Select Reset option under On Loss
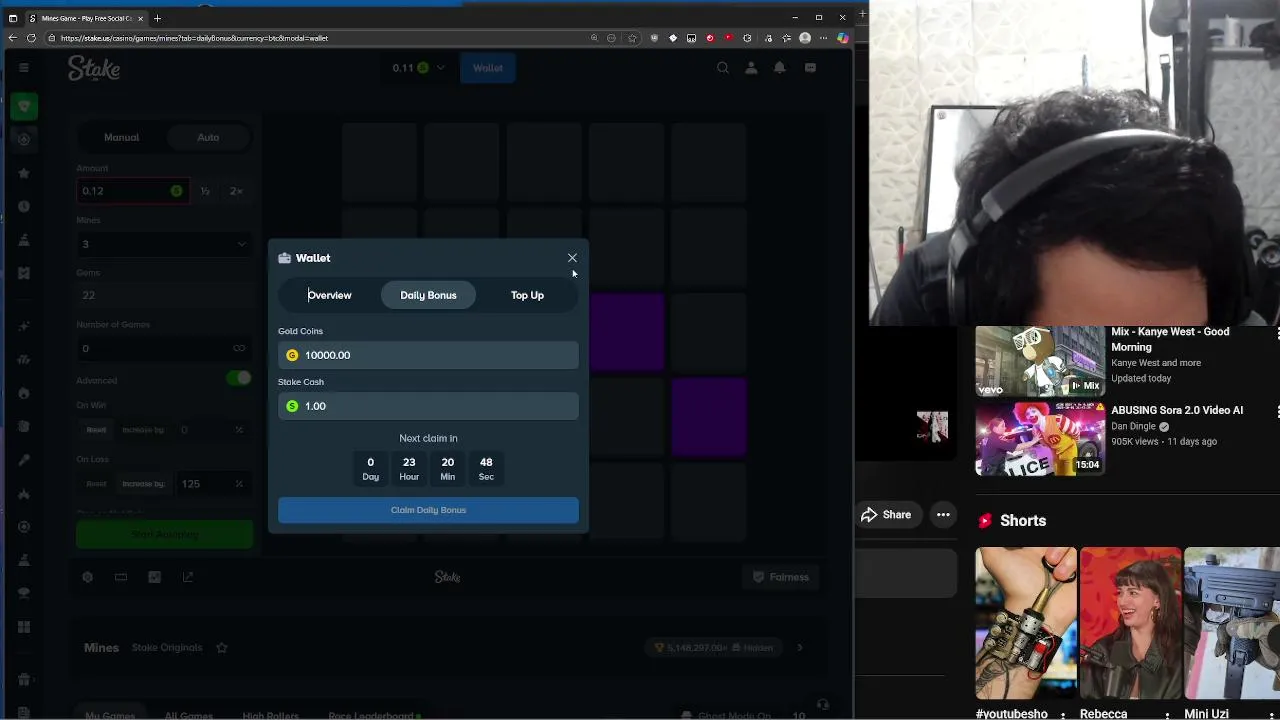The image size is (1280, 720). [x=96, y=484]
